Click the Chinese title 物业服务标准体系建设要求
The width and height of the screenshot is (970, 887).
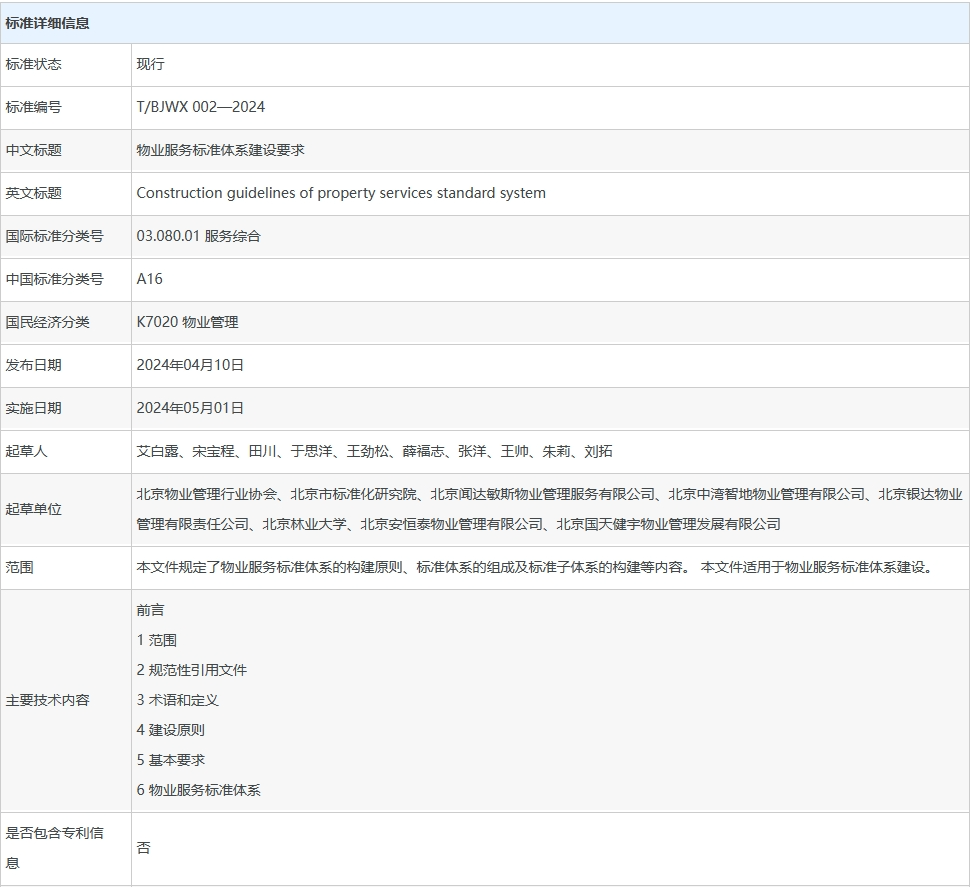click(220, 150)
